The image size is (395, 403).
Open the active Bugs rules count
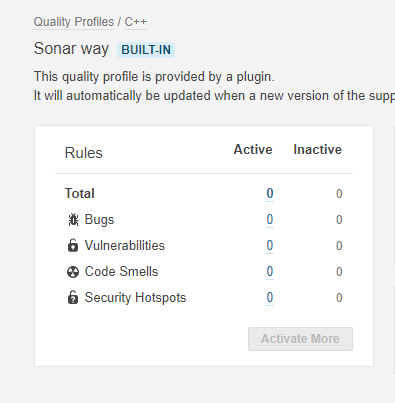(x=270, y=220)
